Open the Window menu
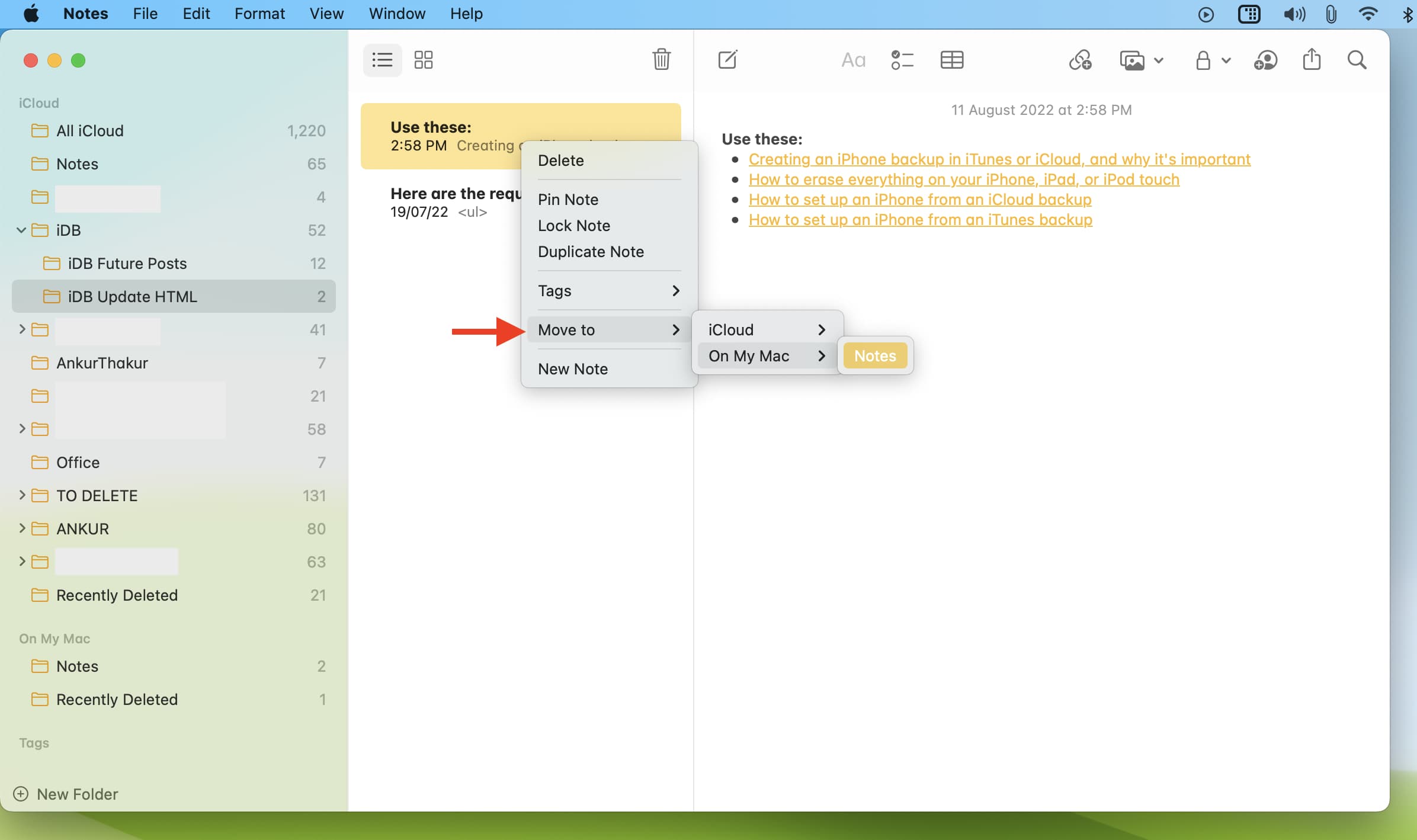The height and width of the screenshot is (840, 1417). pos(397,14)
